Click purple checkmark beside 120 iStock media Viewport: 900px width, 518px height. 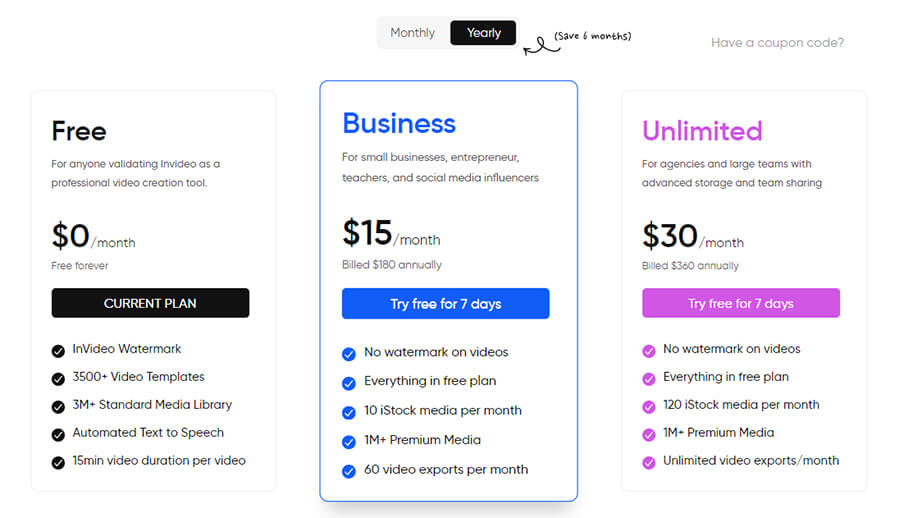648,406
